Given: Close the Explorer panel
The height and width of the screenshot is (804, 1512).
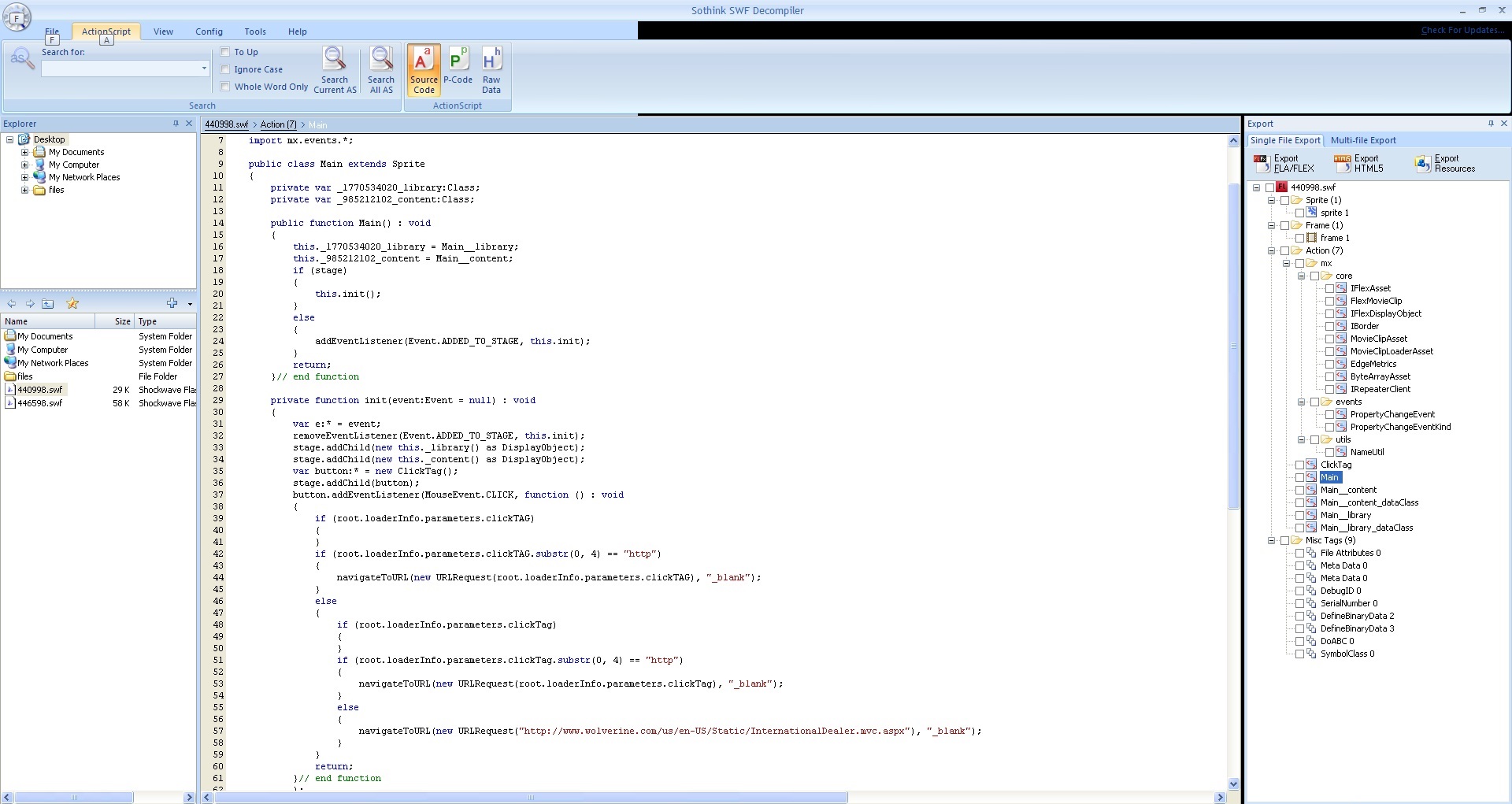Looking at the screenshot, I should pyautogui.click(x=189, y=124).
